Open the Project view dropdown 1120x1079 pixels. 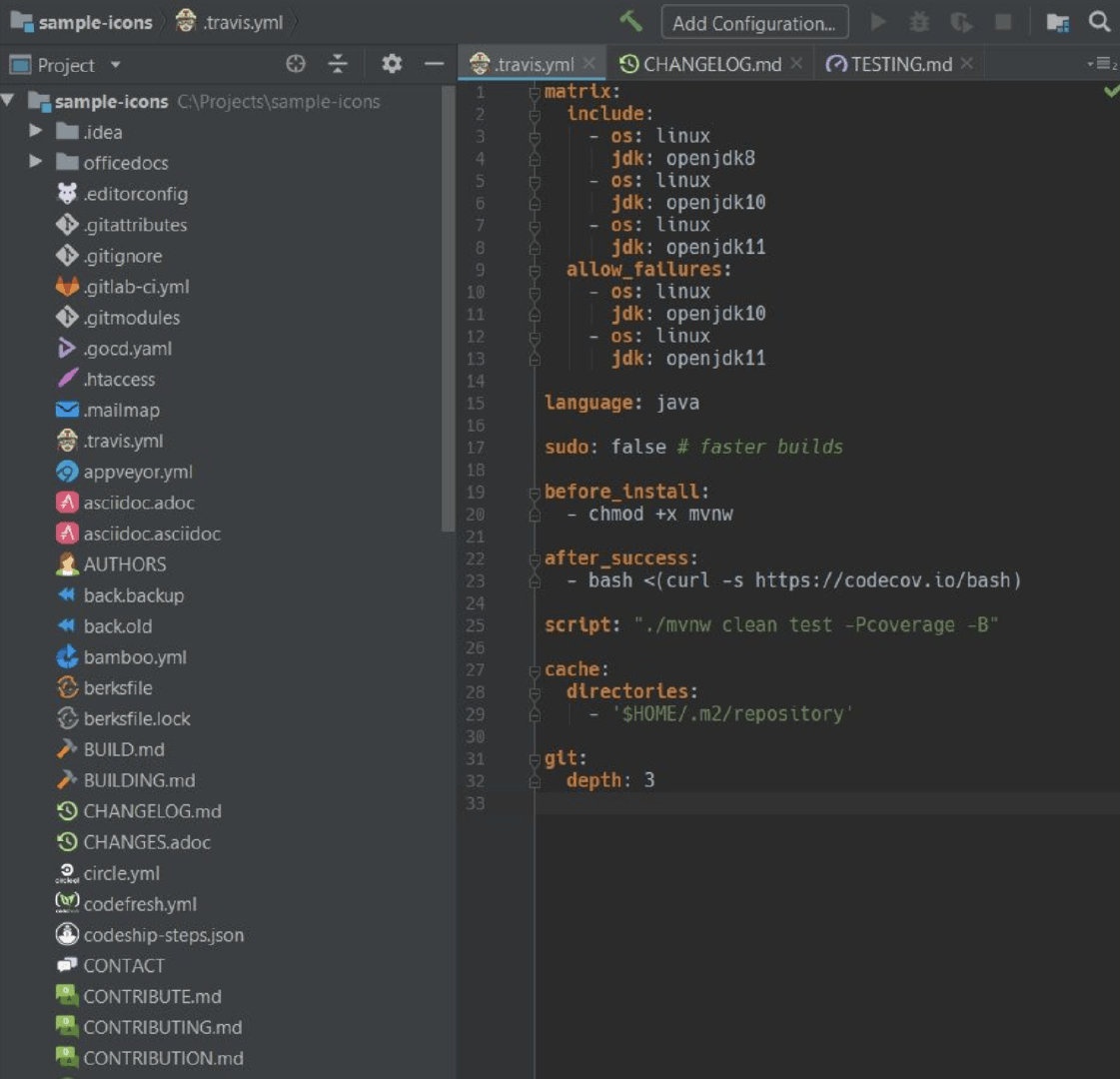coord(115,65)
